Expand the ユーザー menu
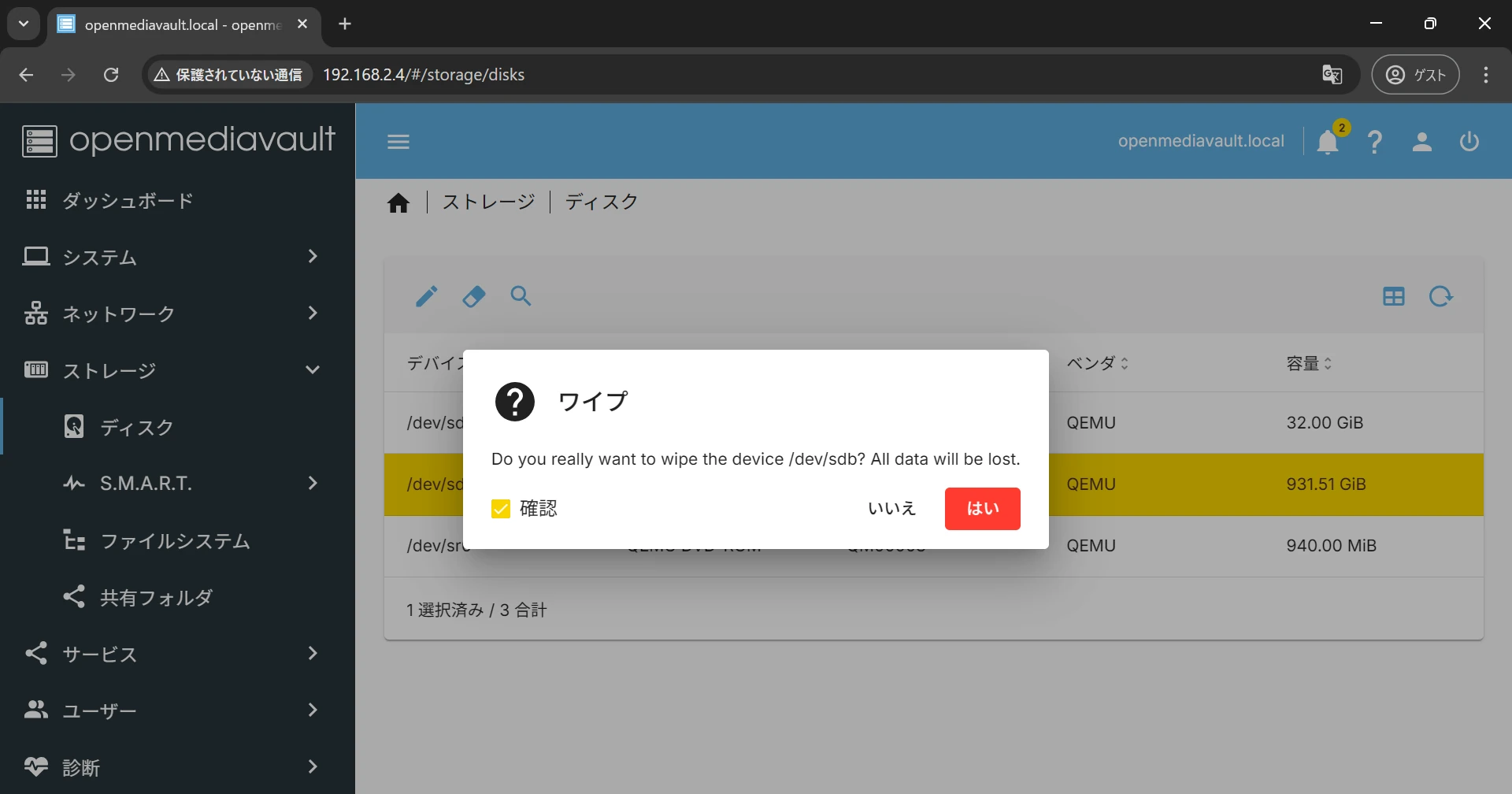1512x794 pixels. [x=177, y=711]
